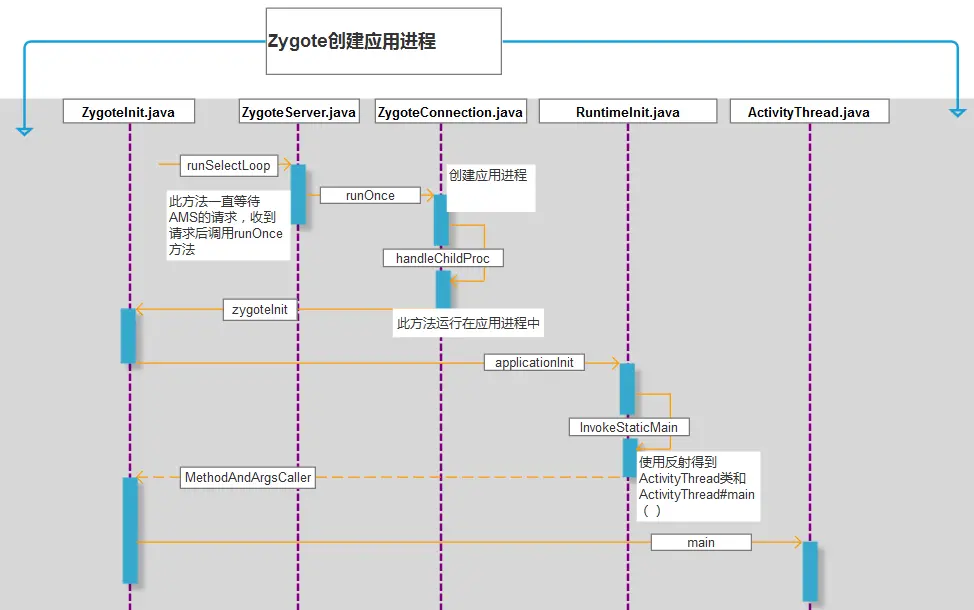Select the MethodAndArgsCaller return label
974x610 pixels.
248,478
